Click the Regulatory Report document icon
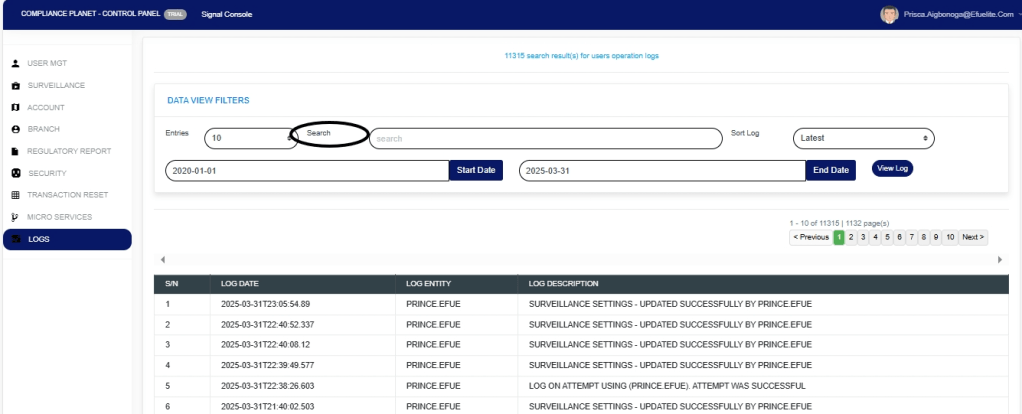1022x414 pixels. pyautogui.click(x=15, y=152)
